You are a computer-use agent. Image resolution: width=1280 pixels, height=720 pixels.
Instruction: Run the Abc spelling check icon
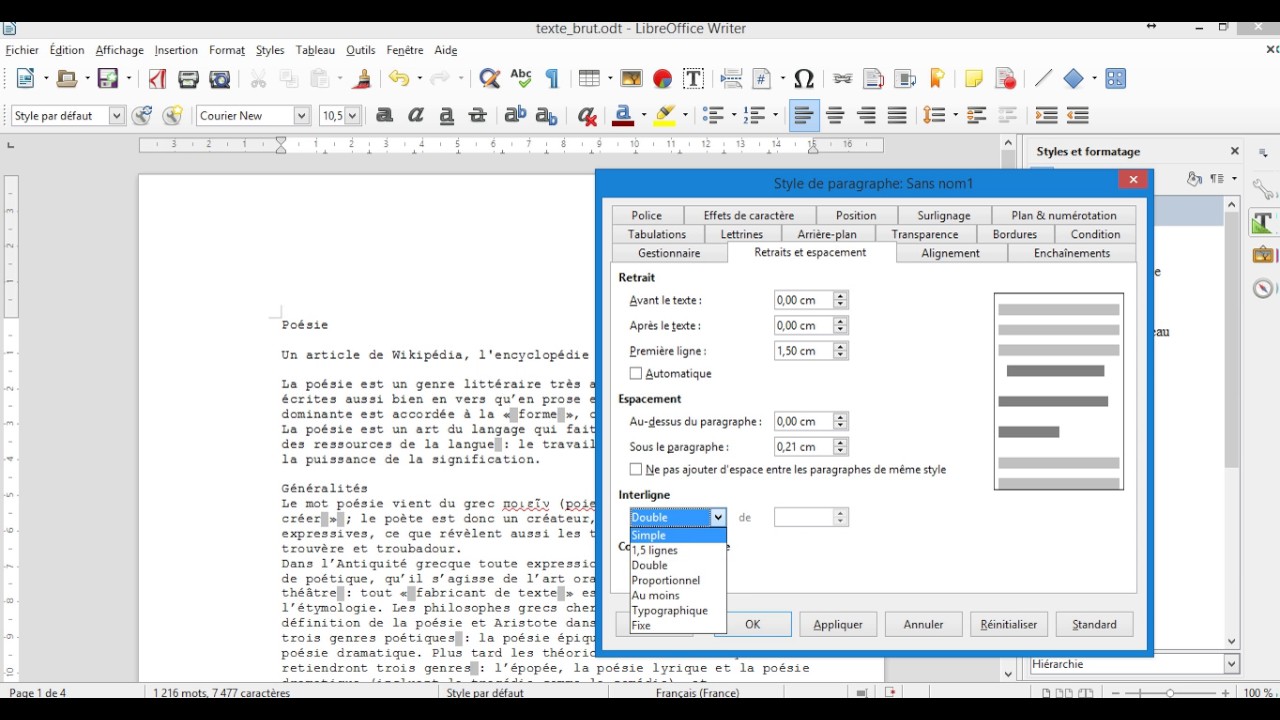tap(520, 79)
